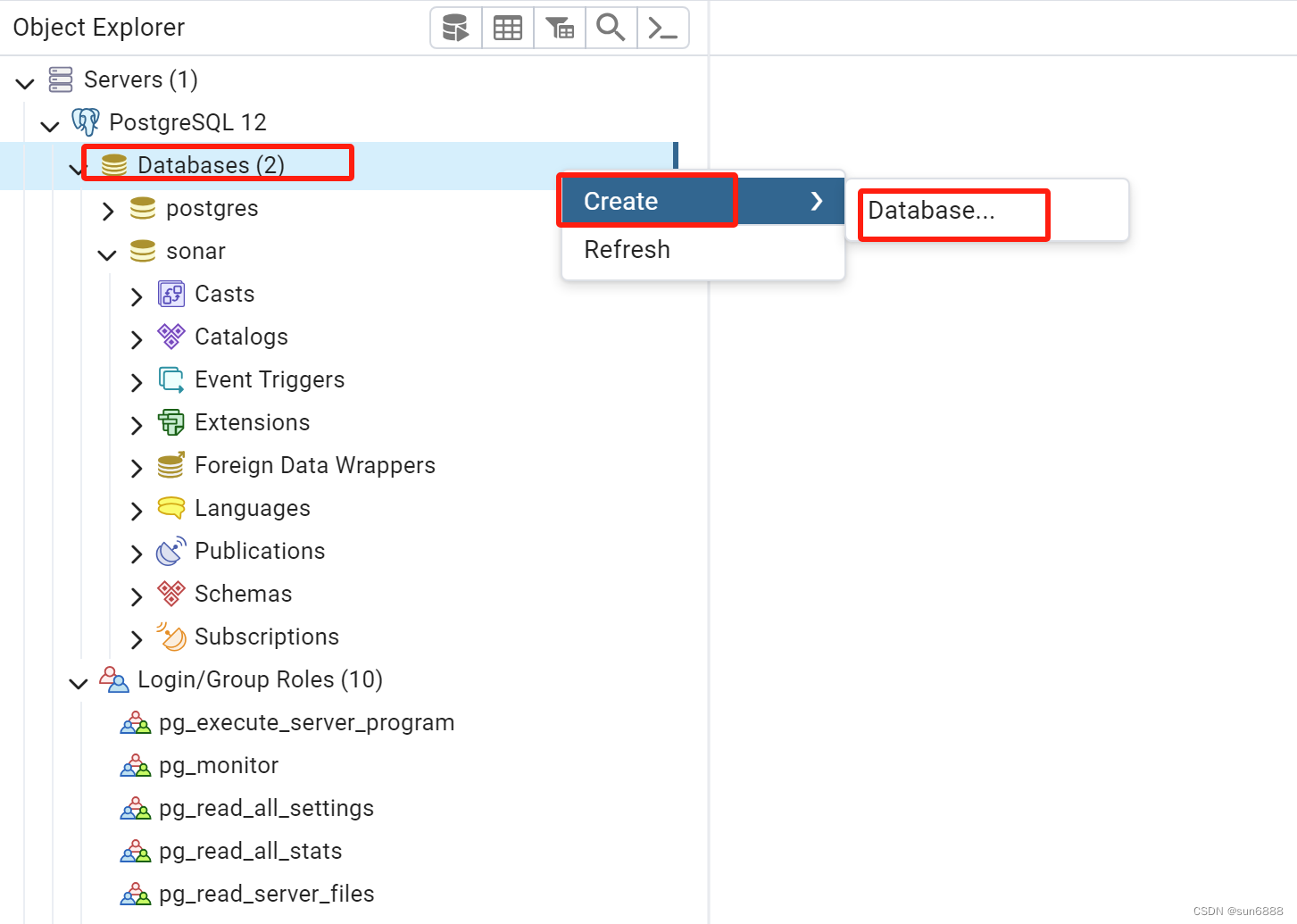
Task: Expand the Subscriptions node chevron
Action: point(137,639)
